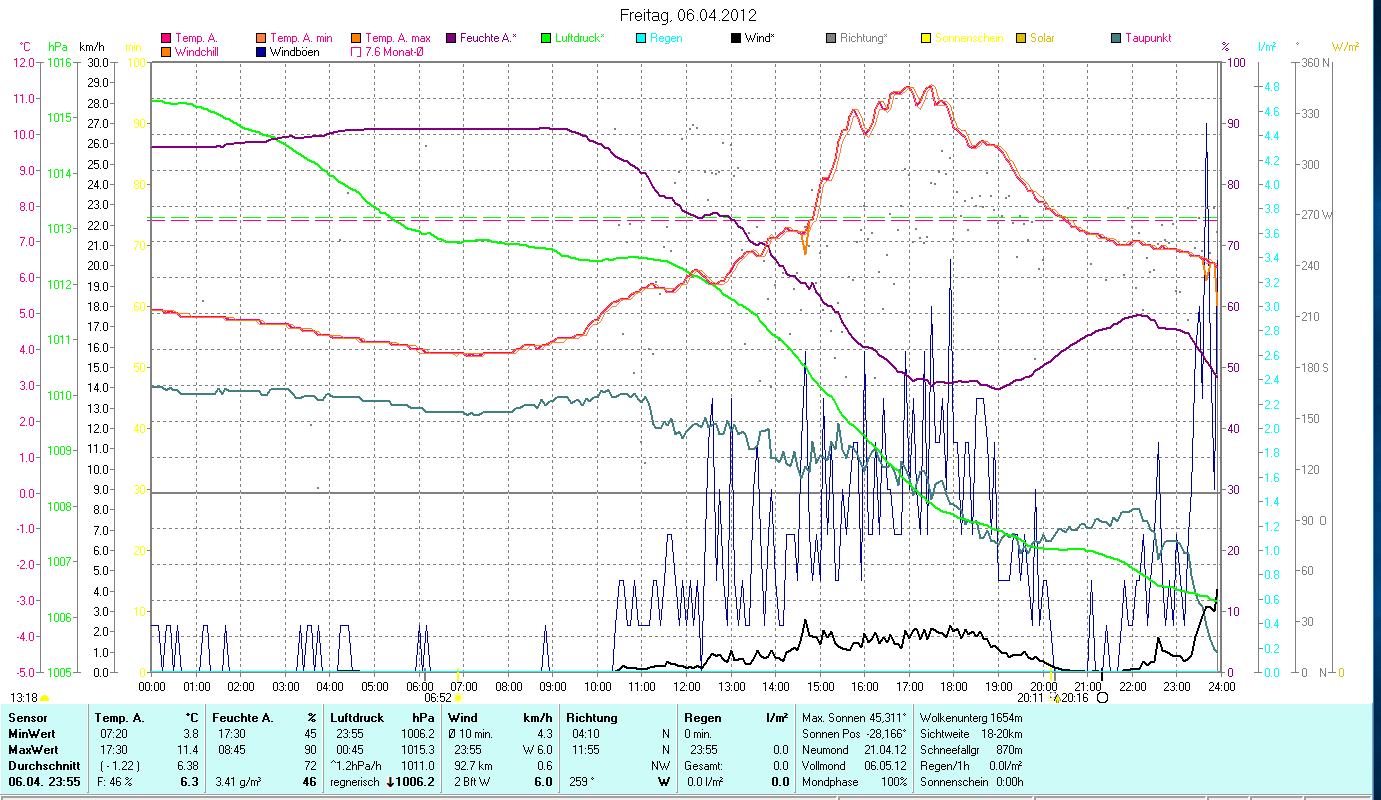Click the red pressure trend arrow by 1006.2
The image size is (1381, 800).
coord(390,782)
